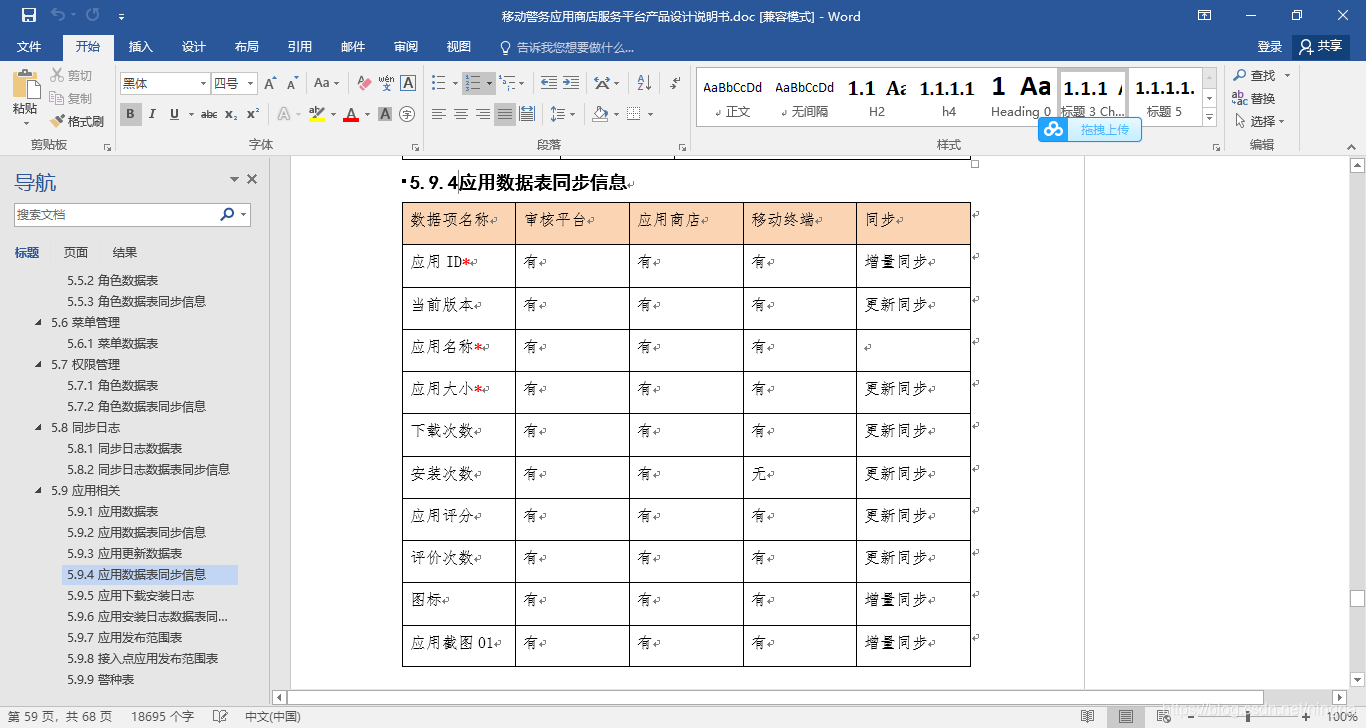Apply distributed alignment icon
This screenshot has width=1366, height=728.
point(527,114)
